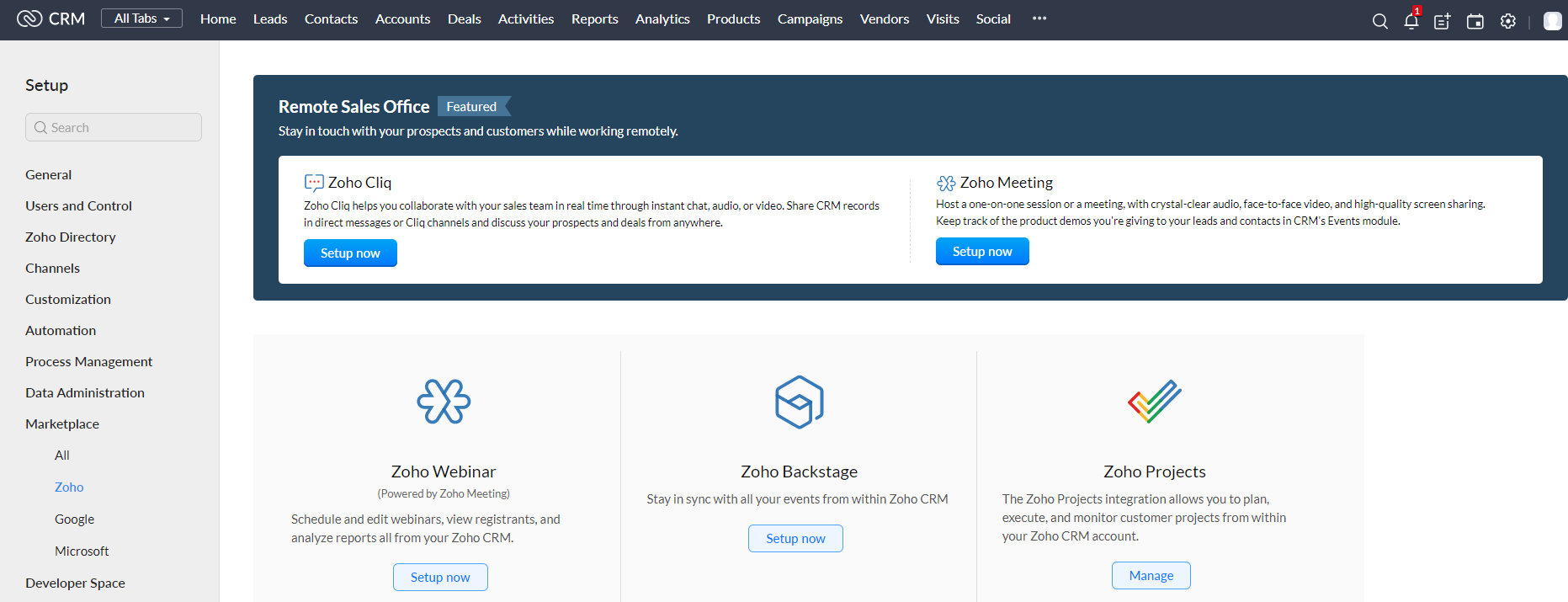This screenshot has height=602, width=1568.
Task: Open the All Tabs dropdown
Action: (x=141, y=19)
